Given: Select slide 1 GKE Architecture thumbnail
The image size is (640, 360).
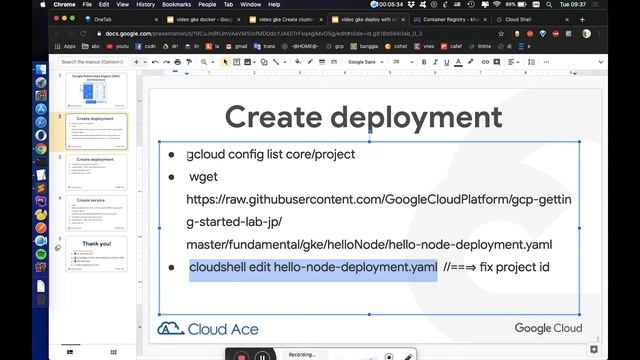Looking at the screenshot, I should click(x=96, y=91).
